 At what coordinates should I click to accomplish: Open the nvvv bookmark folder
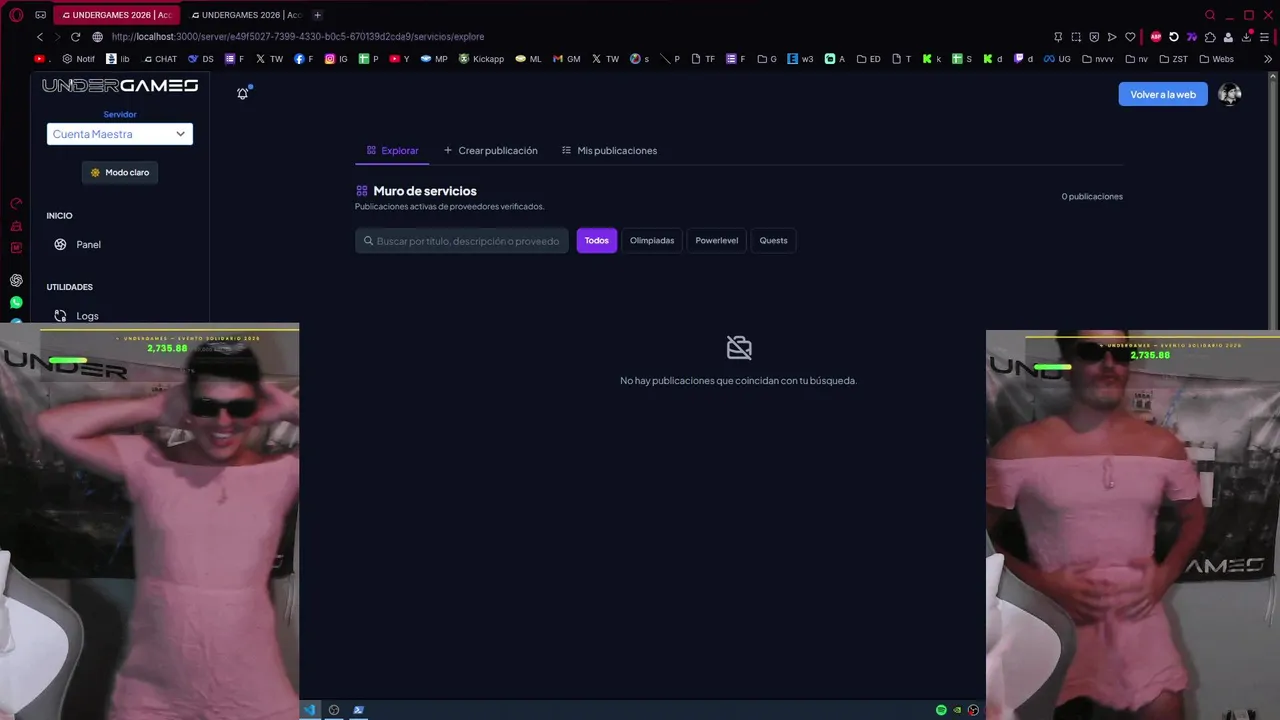click(x=1098, y=59)
